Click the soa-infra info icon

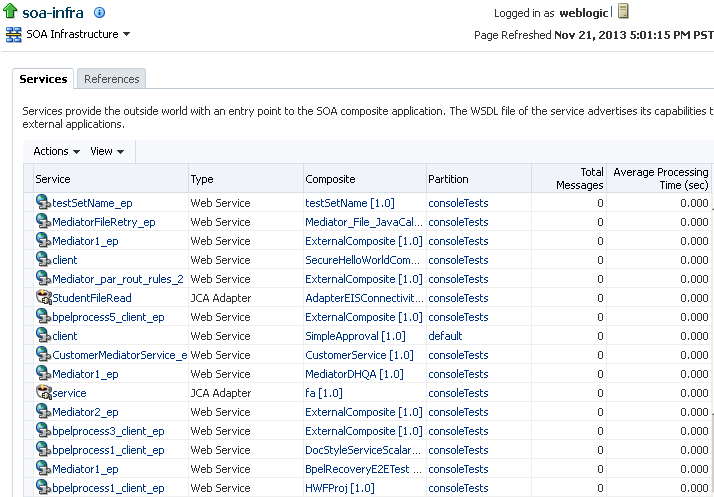(99, 13)
